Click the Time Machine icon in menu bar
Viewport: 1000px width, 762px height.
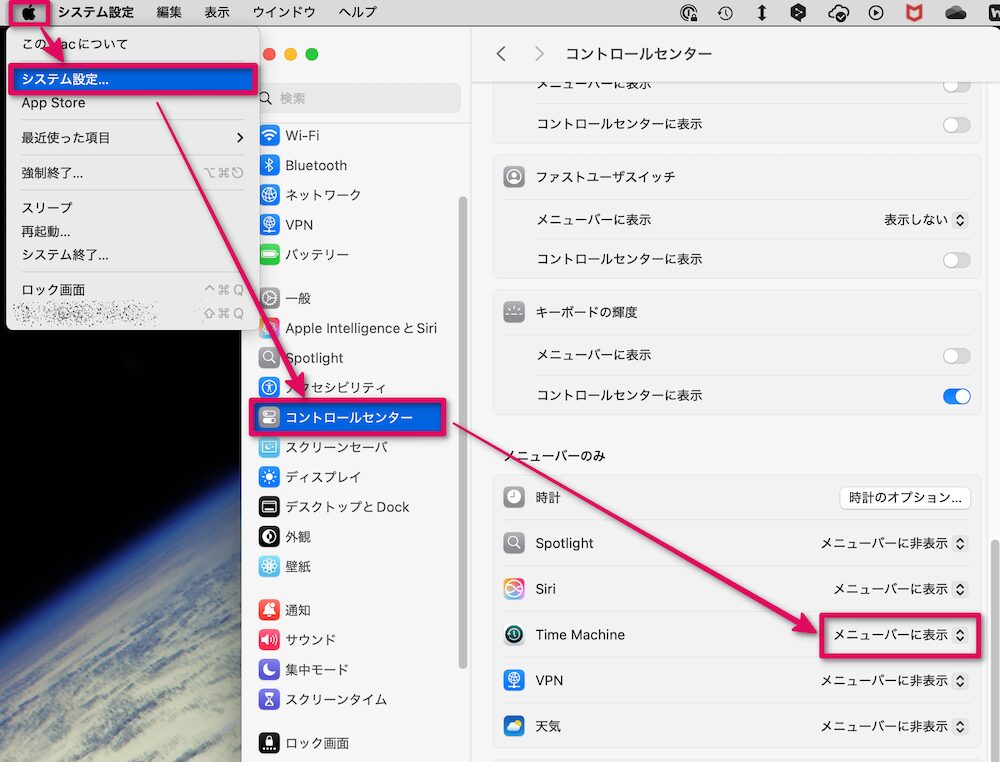[725, 13]
